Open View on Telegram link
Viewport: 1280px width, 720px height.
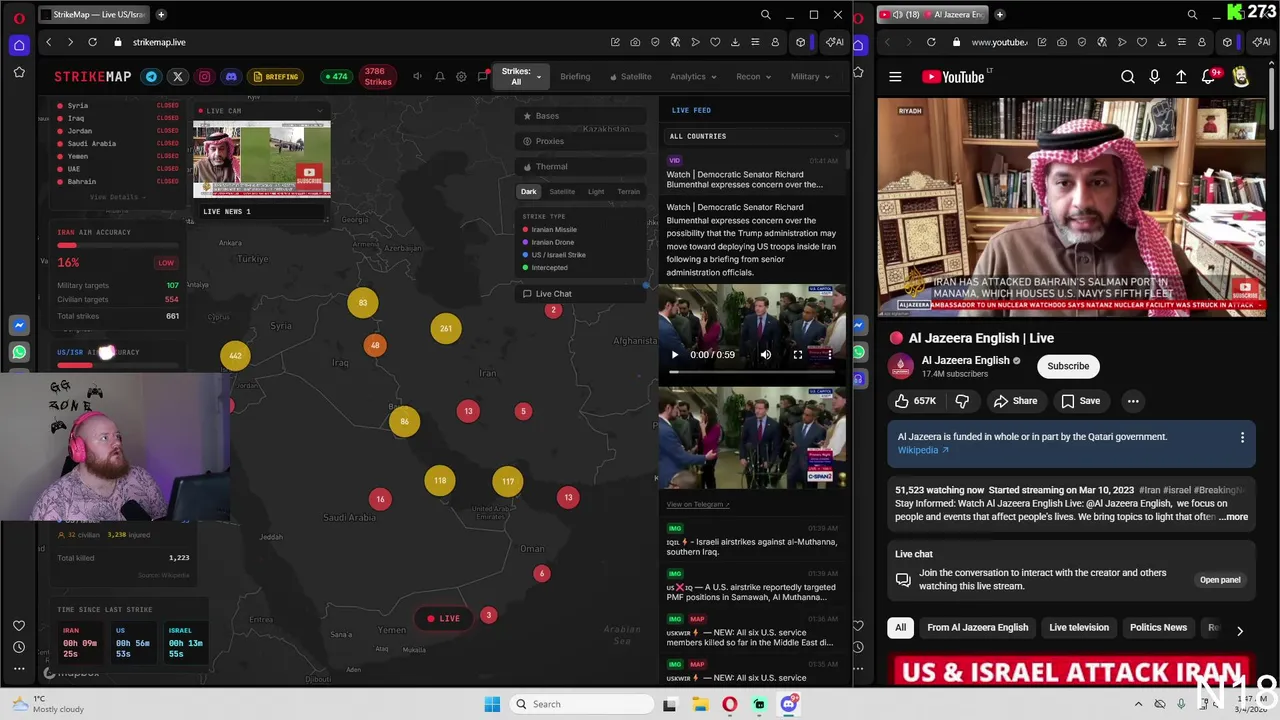[698, 505]
